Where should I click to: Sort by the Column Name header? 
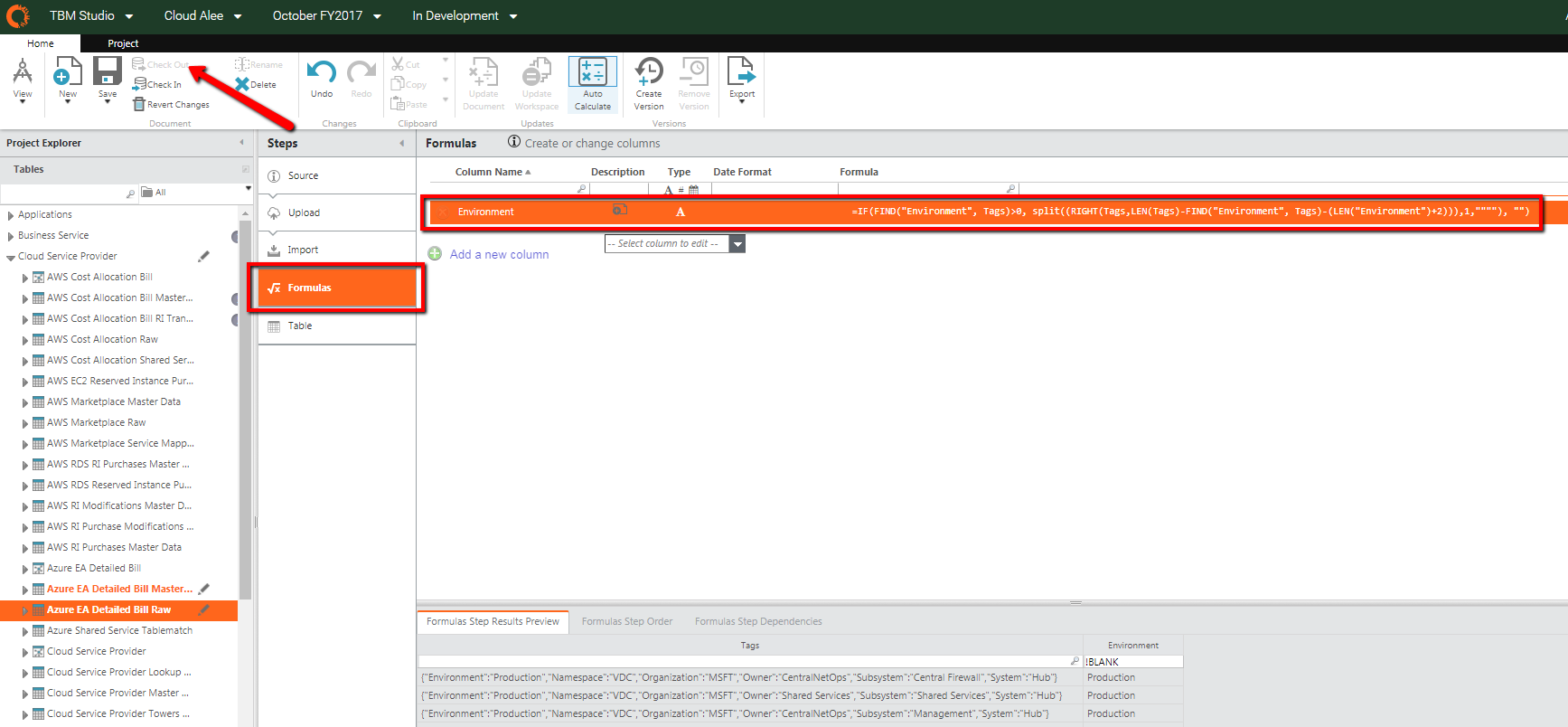click(493, 172)
